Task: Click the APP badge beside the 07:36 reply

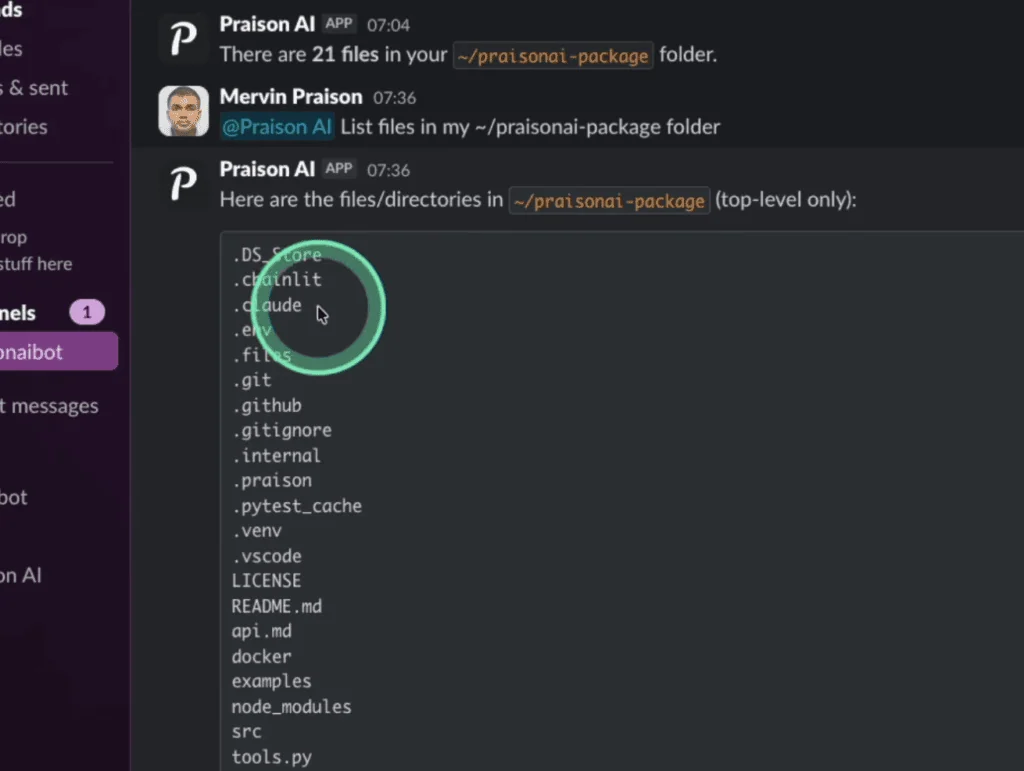Action: pos(340,169)
